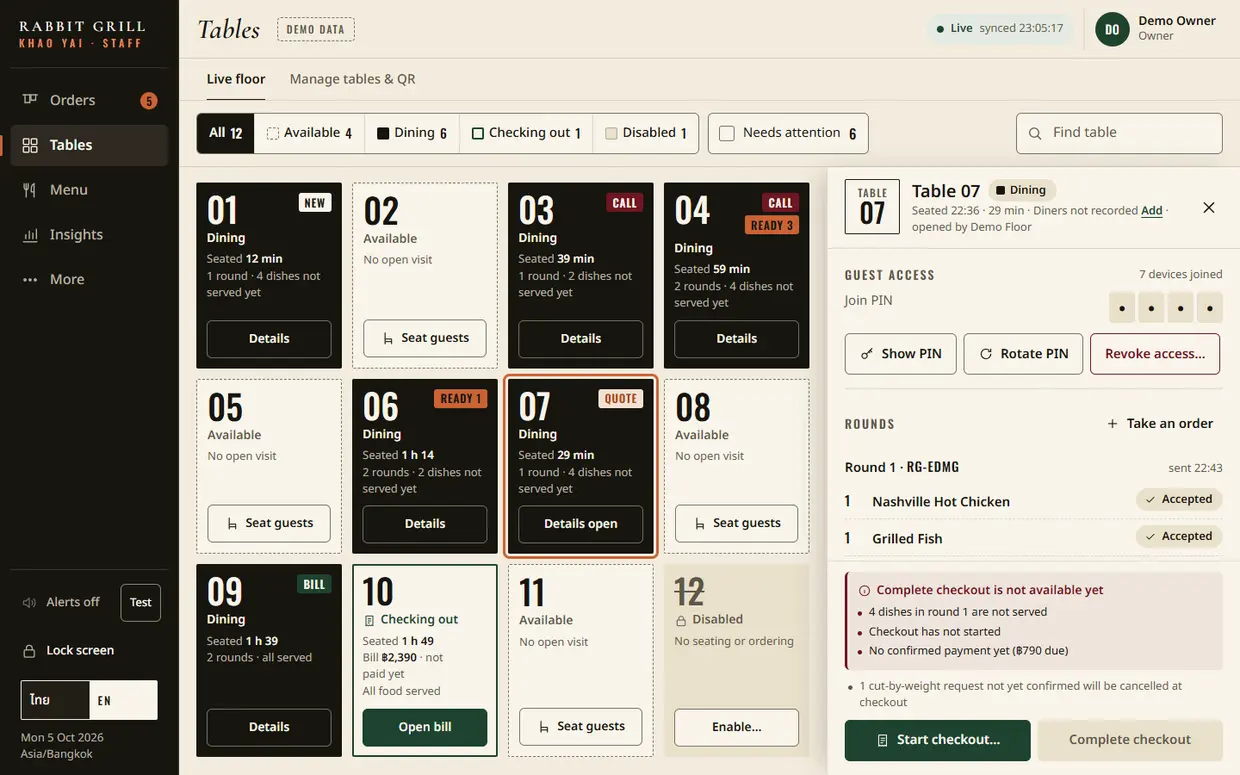Tick the Needs attention checkbox
The width and height of the screenshot is (1240, 775).
pyautogui.click(x=727, y=133)
